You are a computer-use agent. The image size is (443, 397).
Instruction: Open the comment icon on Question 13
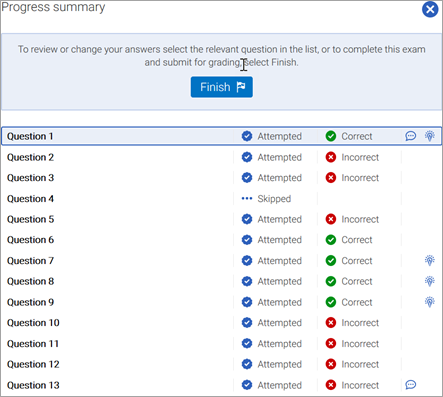pos(411,385)
